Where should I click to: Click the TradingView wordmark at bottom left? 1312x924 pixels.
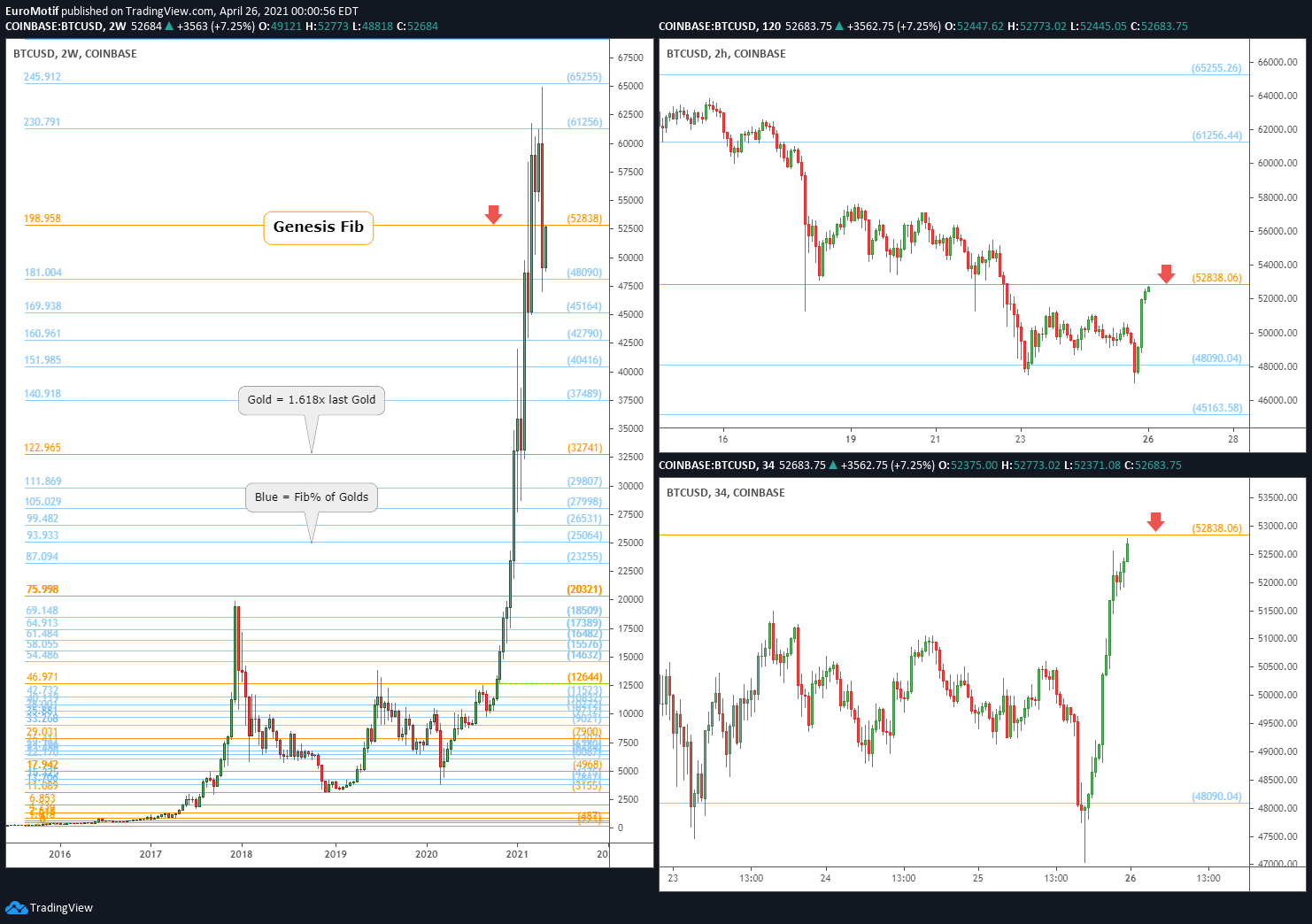pyautogui.click(x=61, y=907)
